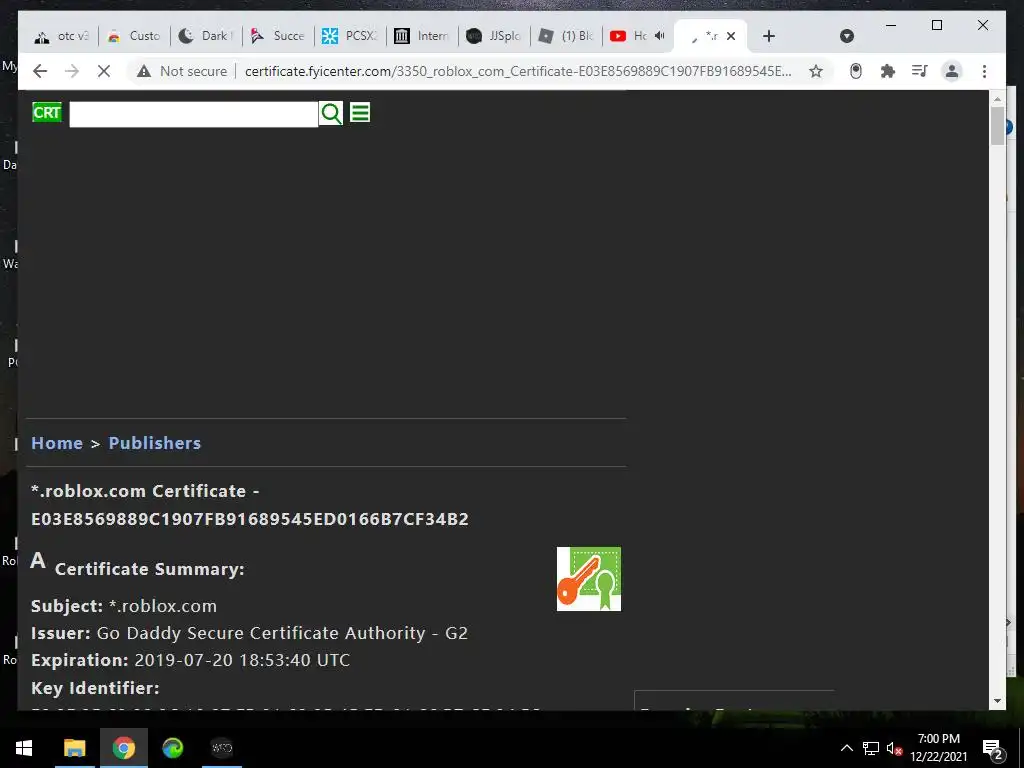Open the tab search dropdown arrow

coord(847,36)
